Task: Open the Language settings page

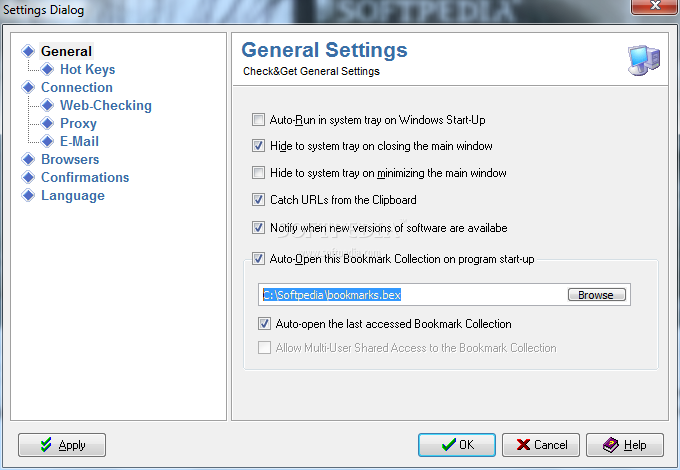Action: tap(73, 195)
